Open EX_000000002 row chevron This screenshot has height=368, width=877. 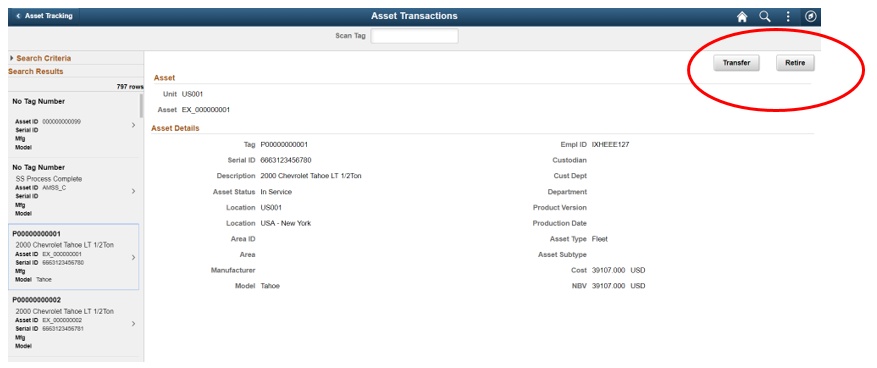[133, 323]
